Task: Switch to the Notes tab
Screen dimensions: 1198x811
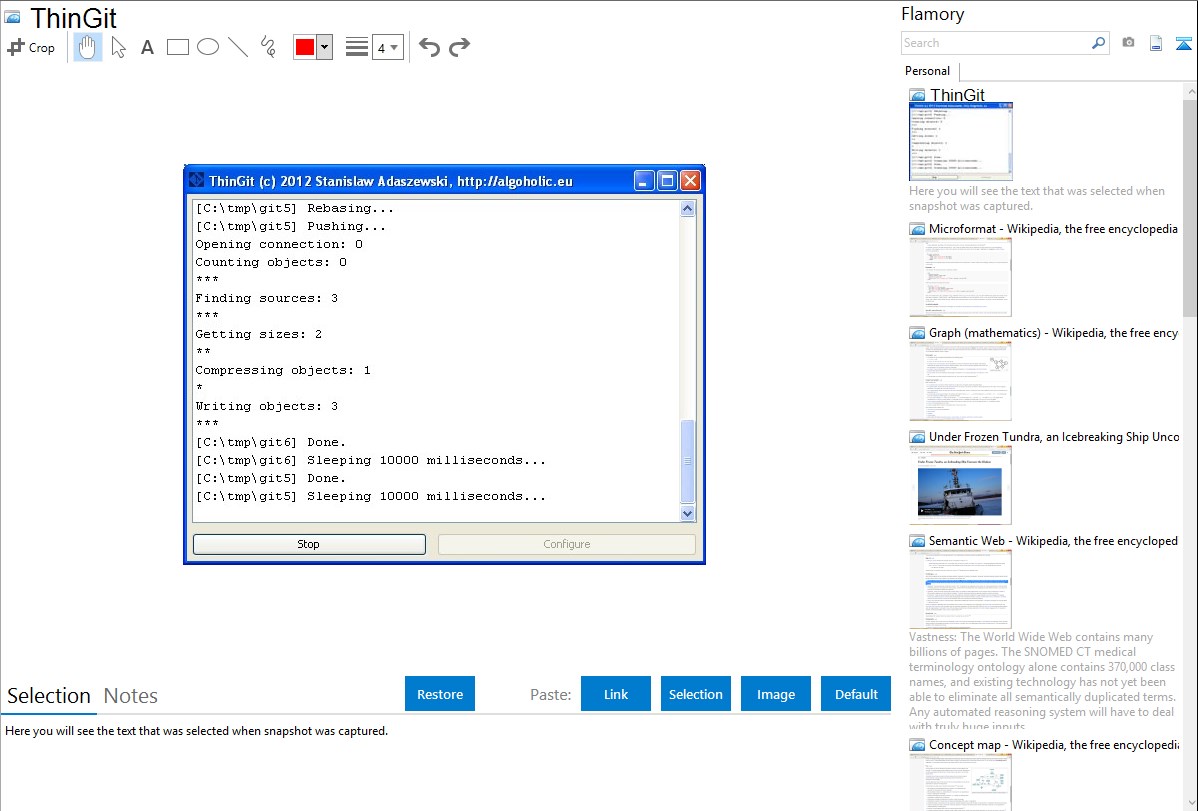Action: click(x=131, y=696)
